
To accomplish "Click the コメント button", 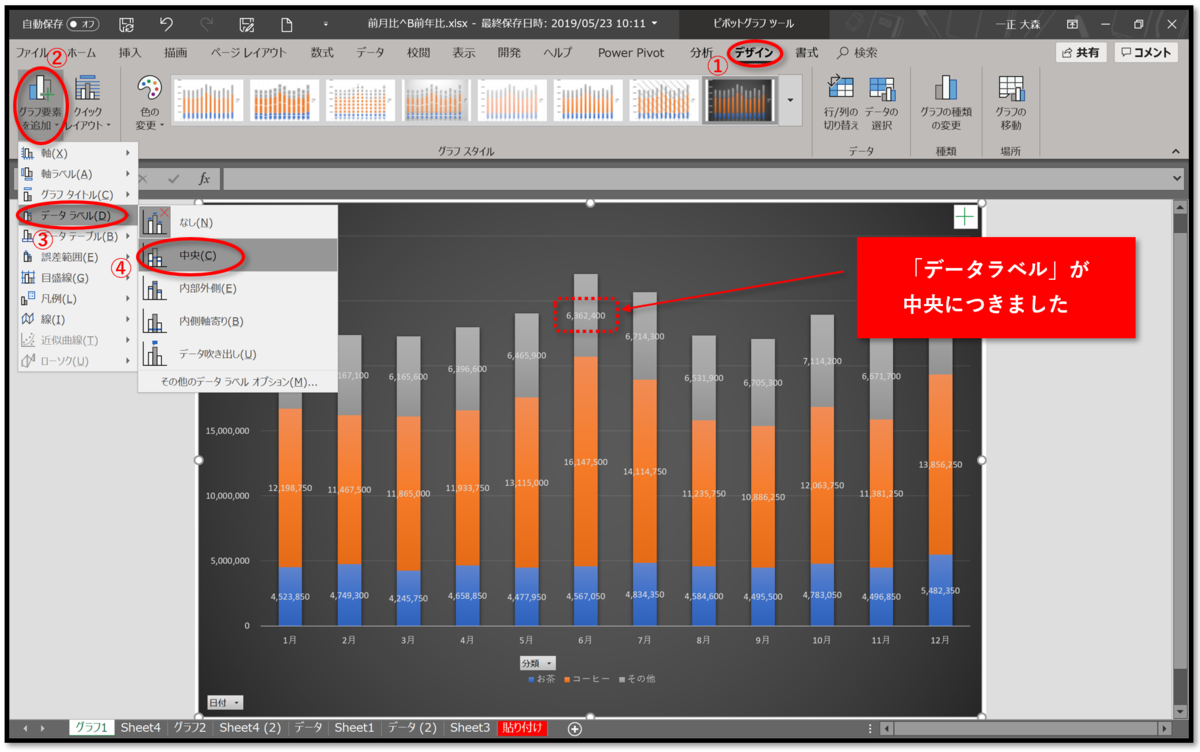I will [1146, 53].
